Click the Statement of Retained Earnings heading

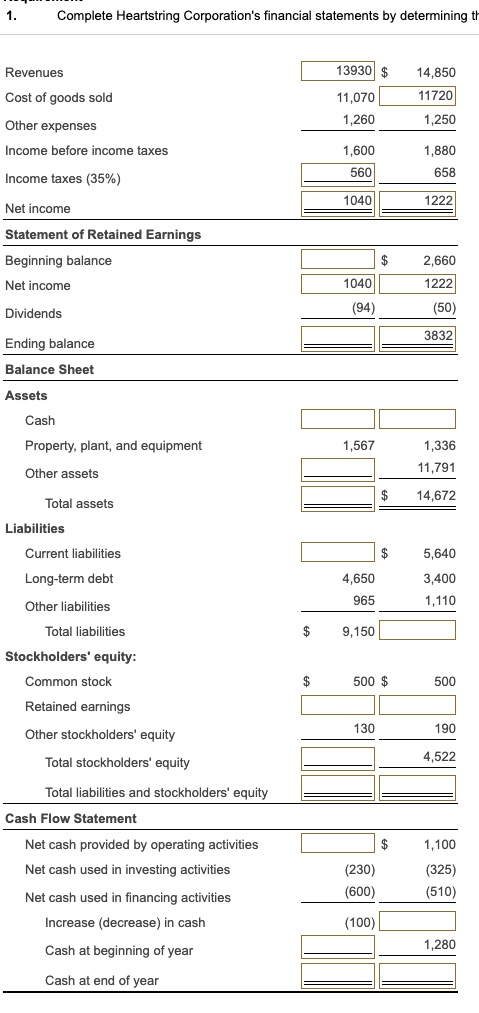(x=103, y=235)
